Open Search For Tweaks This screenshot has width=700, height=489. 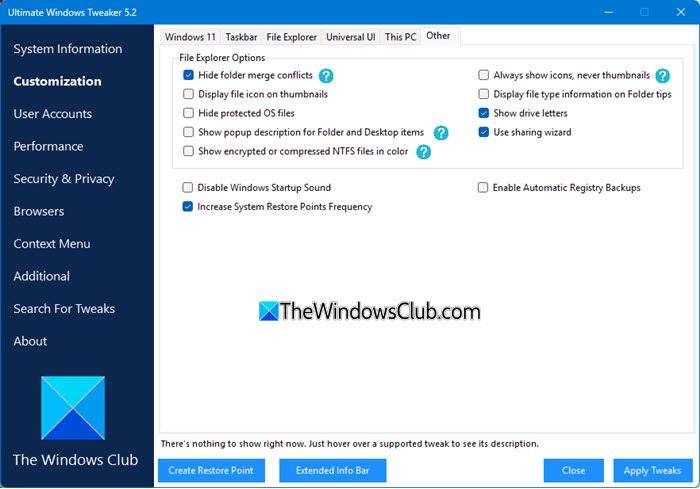tap(64, 309)
